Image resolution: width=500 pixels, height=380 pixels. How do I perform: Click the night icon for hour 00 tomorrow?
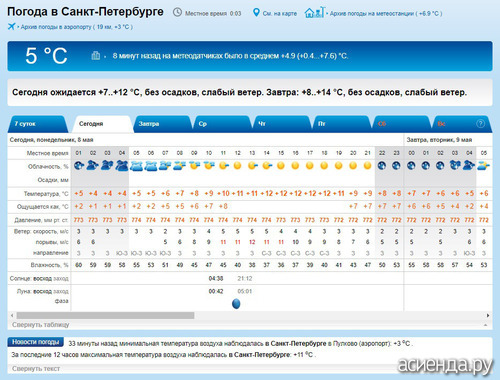click(411, 165)
